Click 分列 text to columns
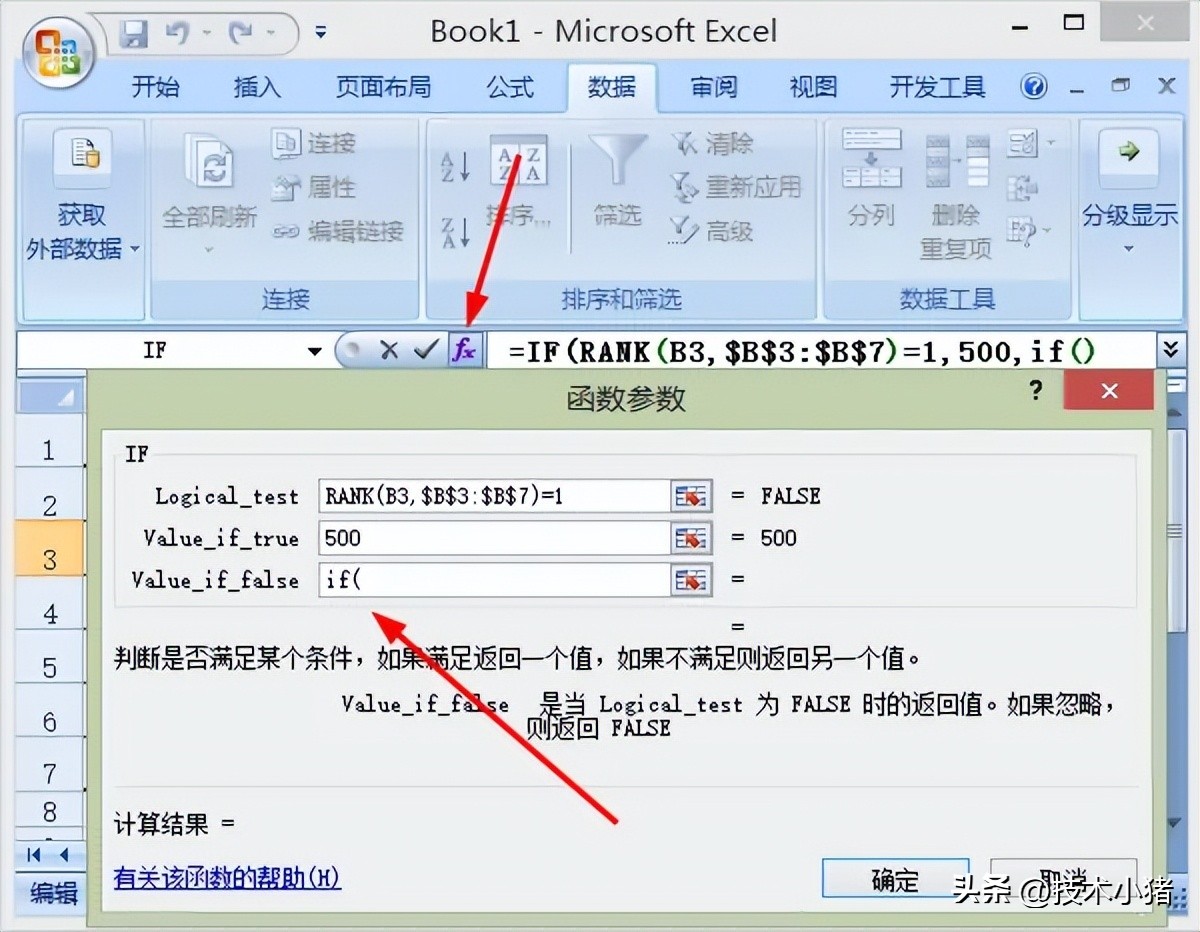 (871, 178)
